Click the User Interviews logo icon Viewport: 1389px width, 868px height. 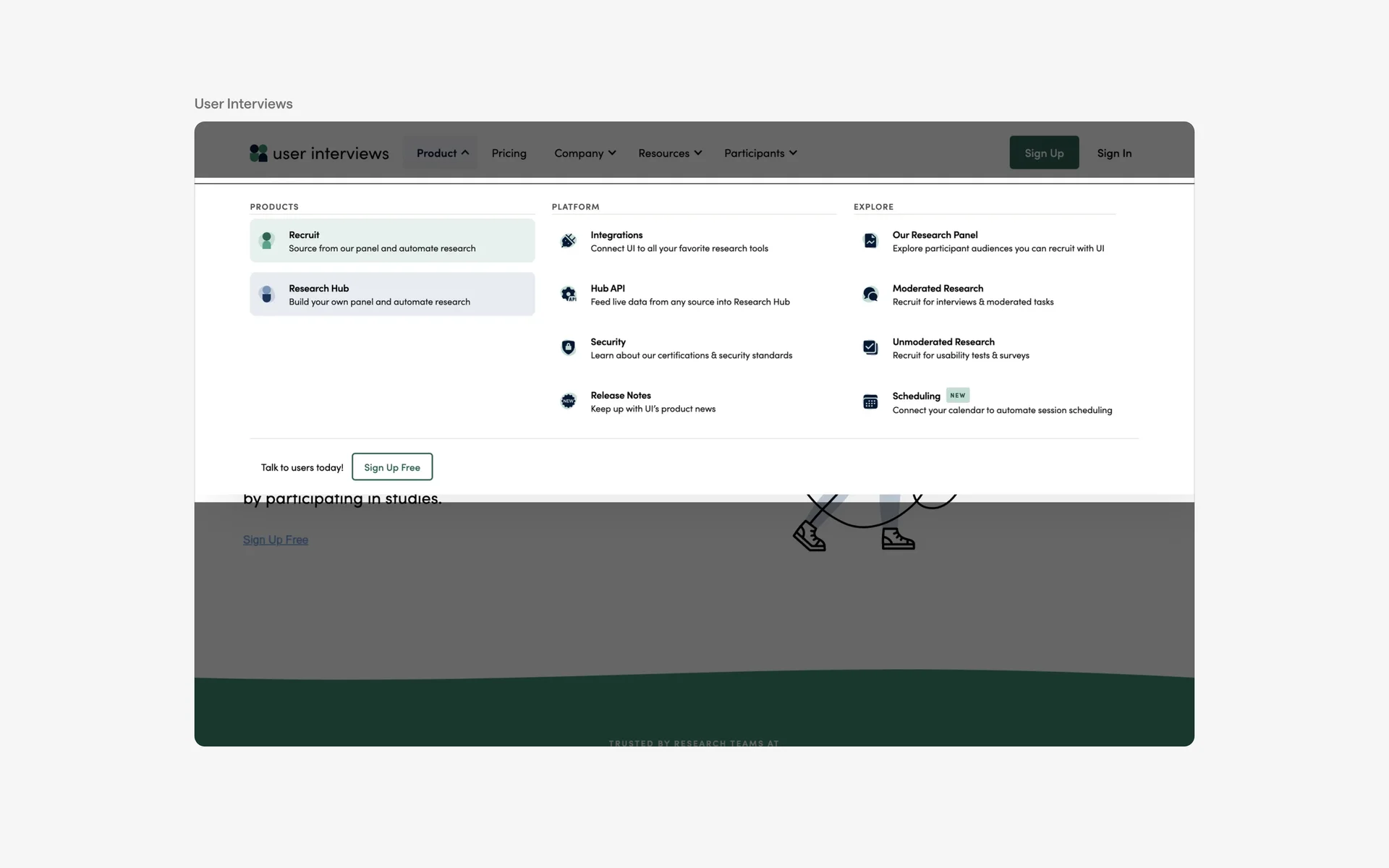(259, 153)
